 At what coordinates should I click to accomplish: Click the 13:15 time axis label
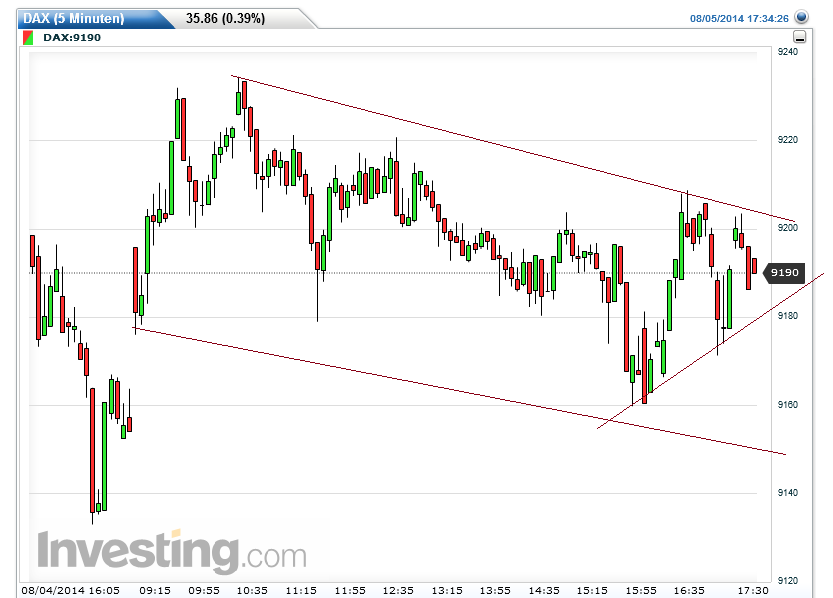tap(447, 591)
